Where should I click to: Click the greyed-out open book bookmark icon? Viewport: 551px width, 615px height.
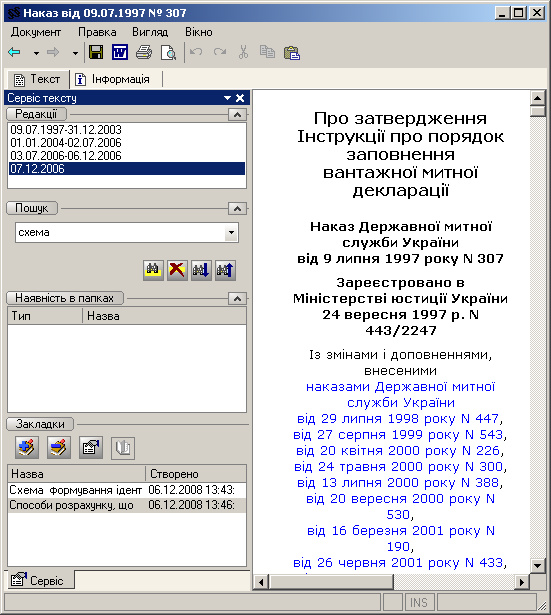123,448
